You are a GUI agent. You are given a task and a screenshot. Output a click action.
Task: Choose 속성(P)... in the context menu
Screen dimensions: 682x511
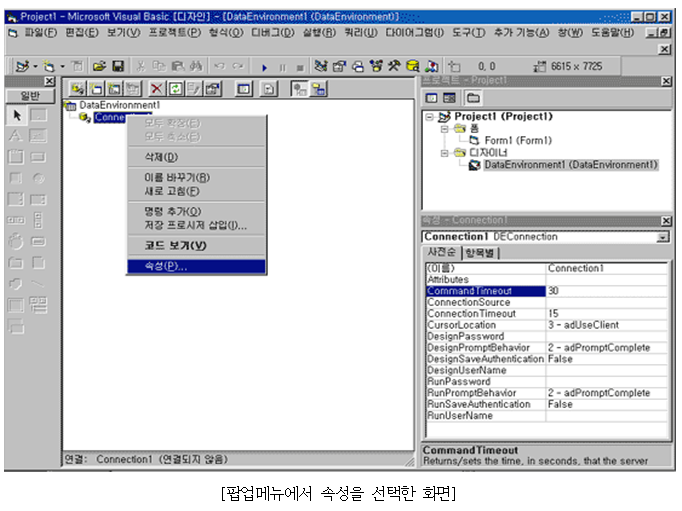click(197, 266)
